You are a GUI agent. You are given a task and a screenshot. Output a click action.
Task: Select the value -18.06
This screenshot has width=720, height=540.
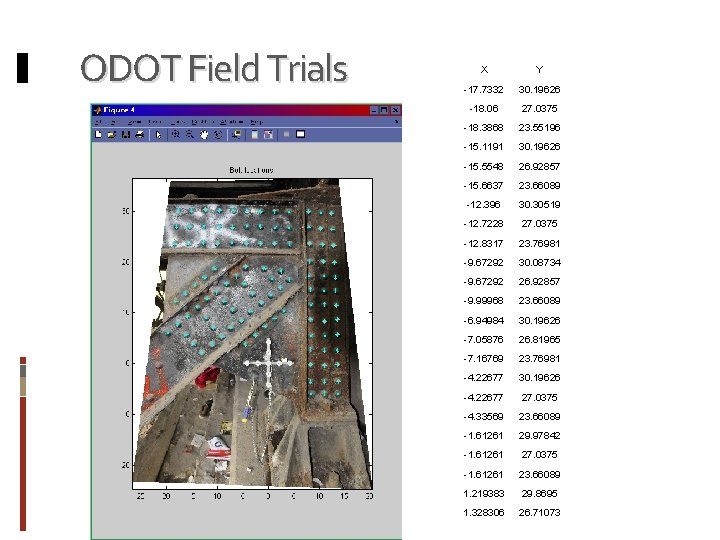point(484,109)
